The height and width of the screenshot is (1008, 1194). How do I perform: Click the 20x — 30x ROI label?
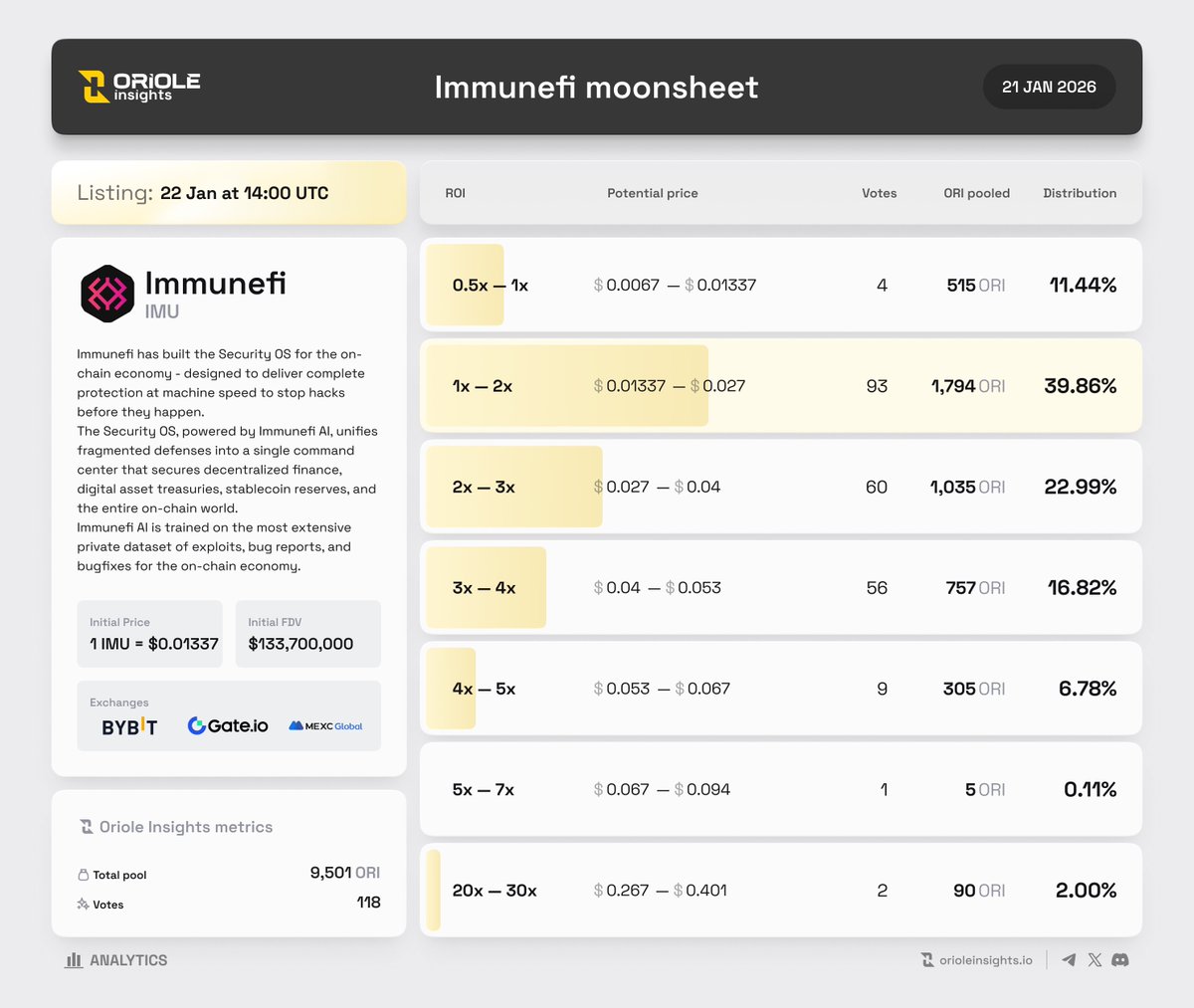tap(495, 891)
